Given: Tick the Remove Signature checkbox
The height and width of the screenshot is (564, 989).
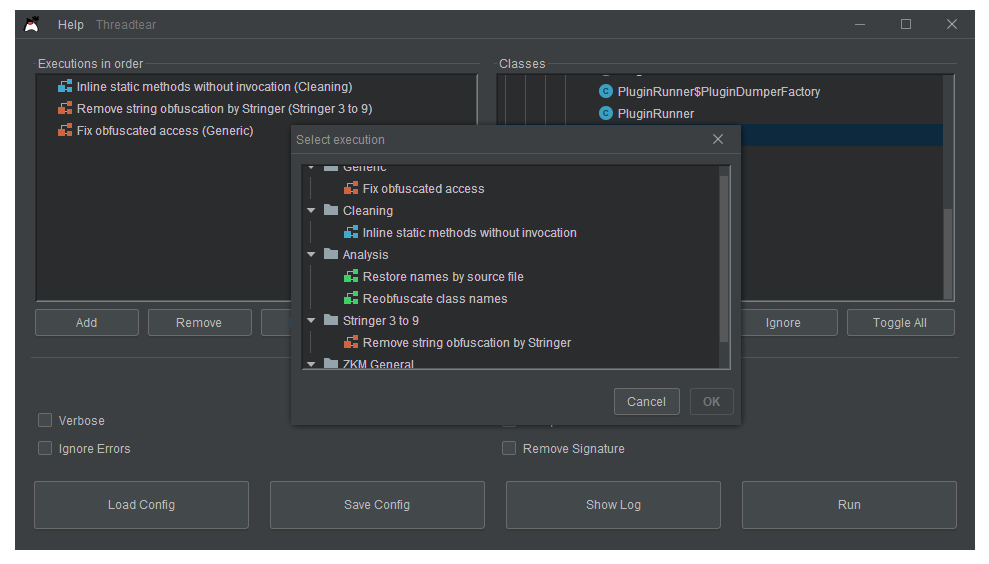Looking at the screenshot, I should pyautogui.click(x=509, y=449).
